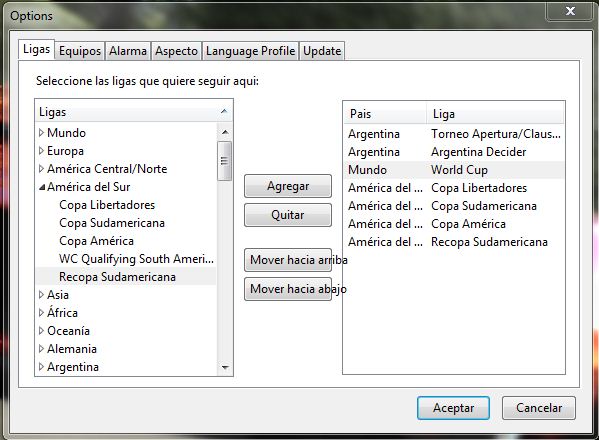
Task: Select Copa Libertadores in the selected list
Action: click(454, 188)
